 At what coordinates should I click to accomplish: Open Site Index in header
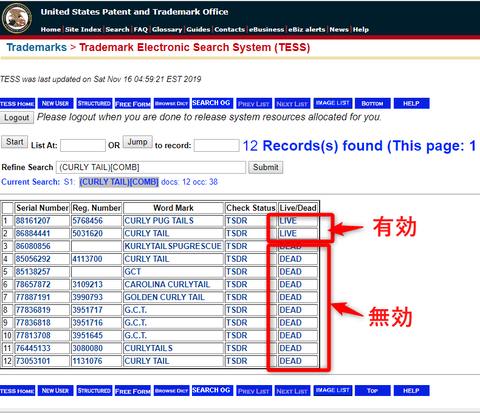(x=83, y=30)
